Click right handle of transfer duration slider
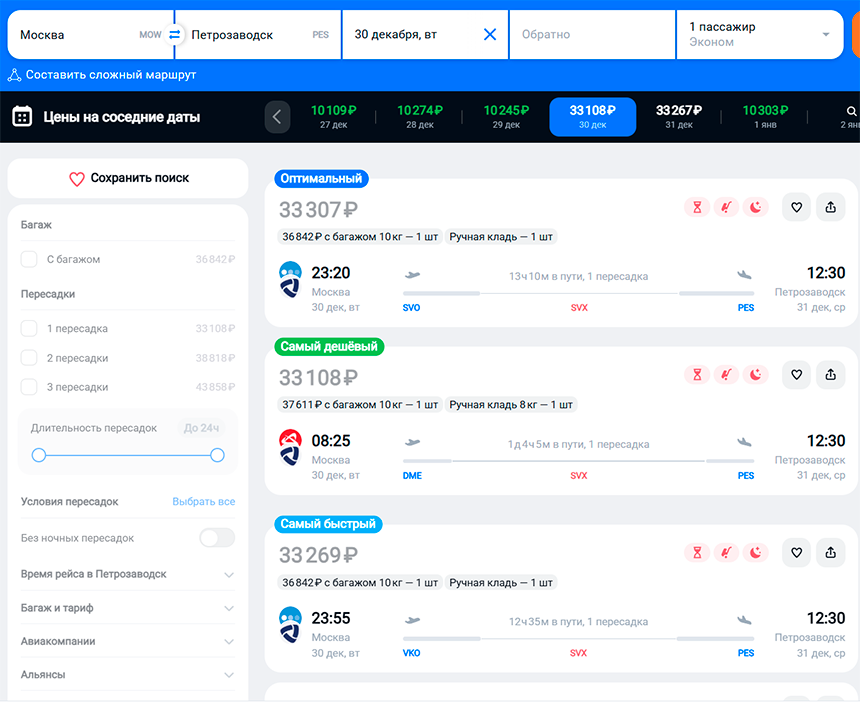 coord(217,455)
